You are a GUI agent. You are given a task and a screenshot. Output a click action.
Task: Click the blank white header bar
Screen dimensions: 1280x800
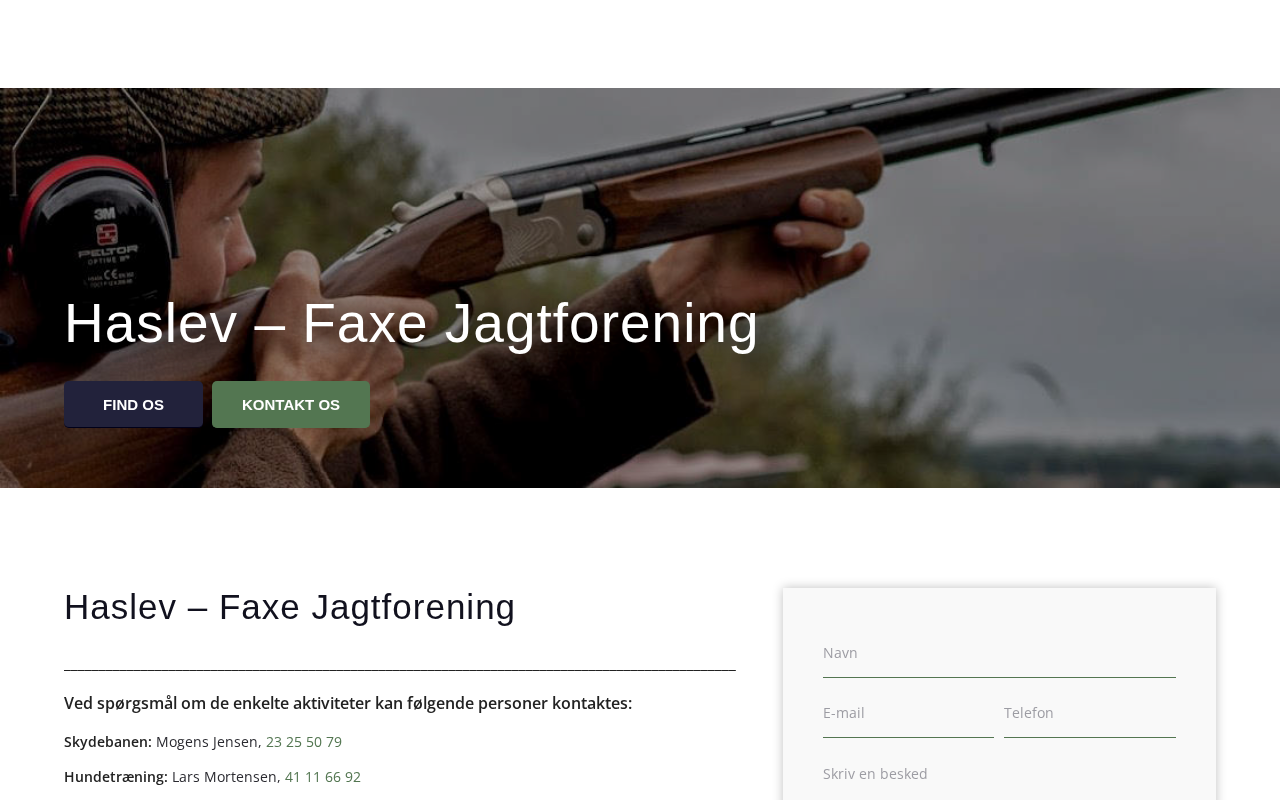pos(640,44)
